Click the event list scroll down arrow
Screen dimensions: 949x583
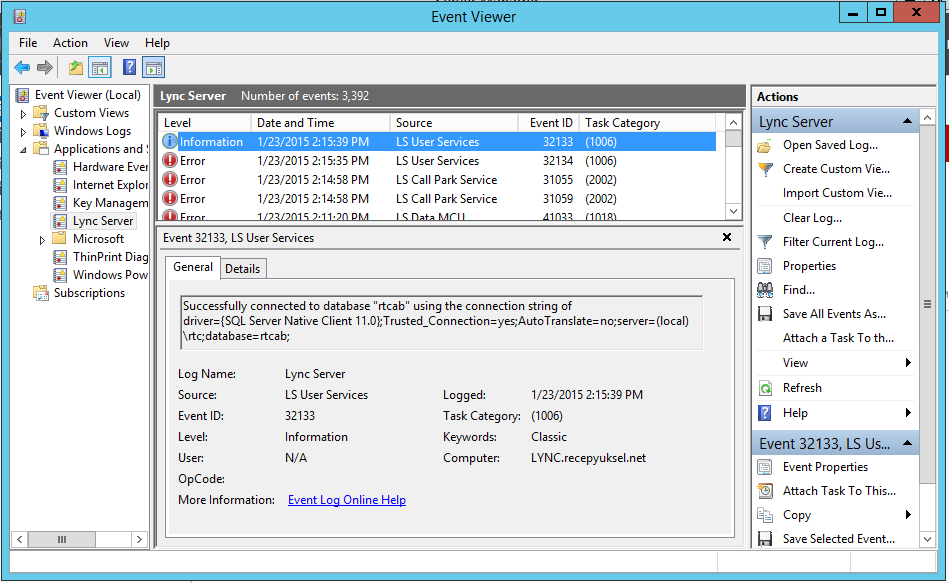[x=733, y=211]
